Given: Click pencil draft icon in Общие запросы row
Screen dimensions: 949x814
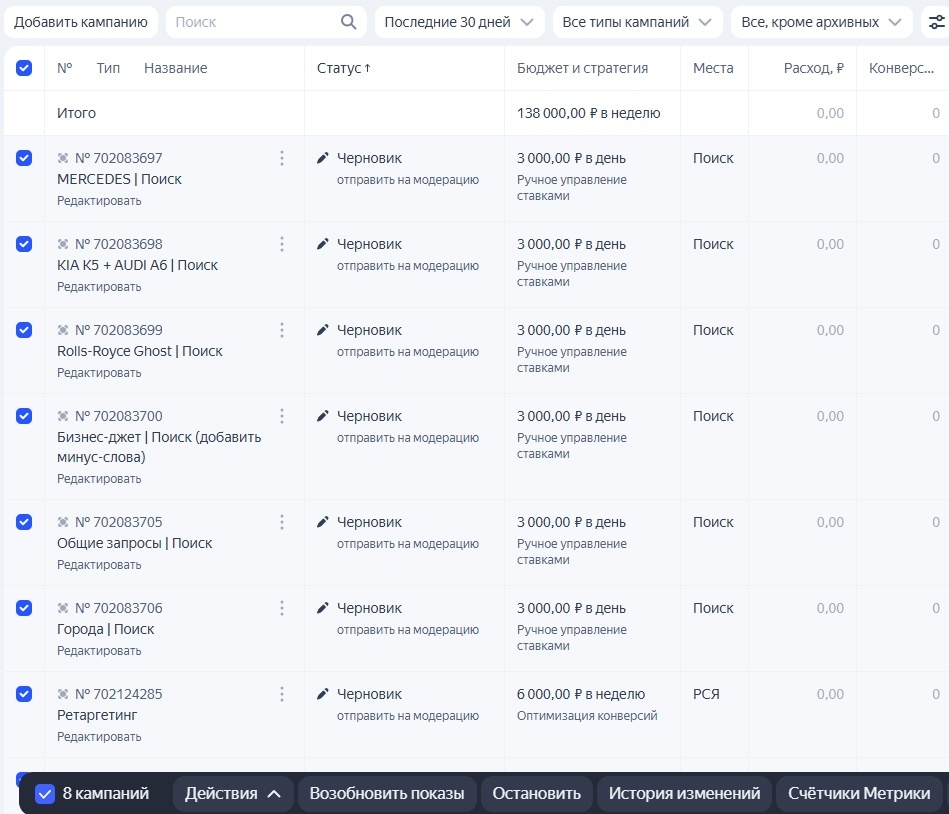Looking at the screenshot, I should tap(323, 522).
